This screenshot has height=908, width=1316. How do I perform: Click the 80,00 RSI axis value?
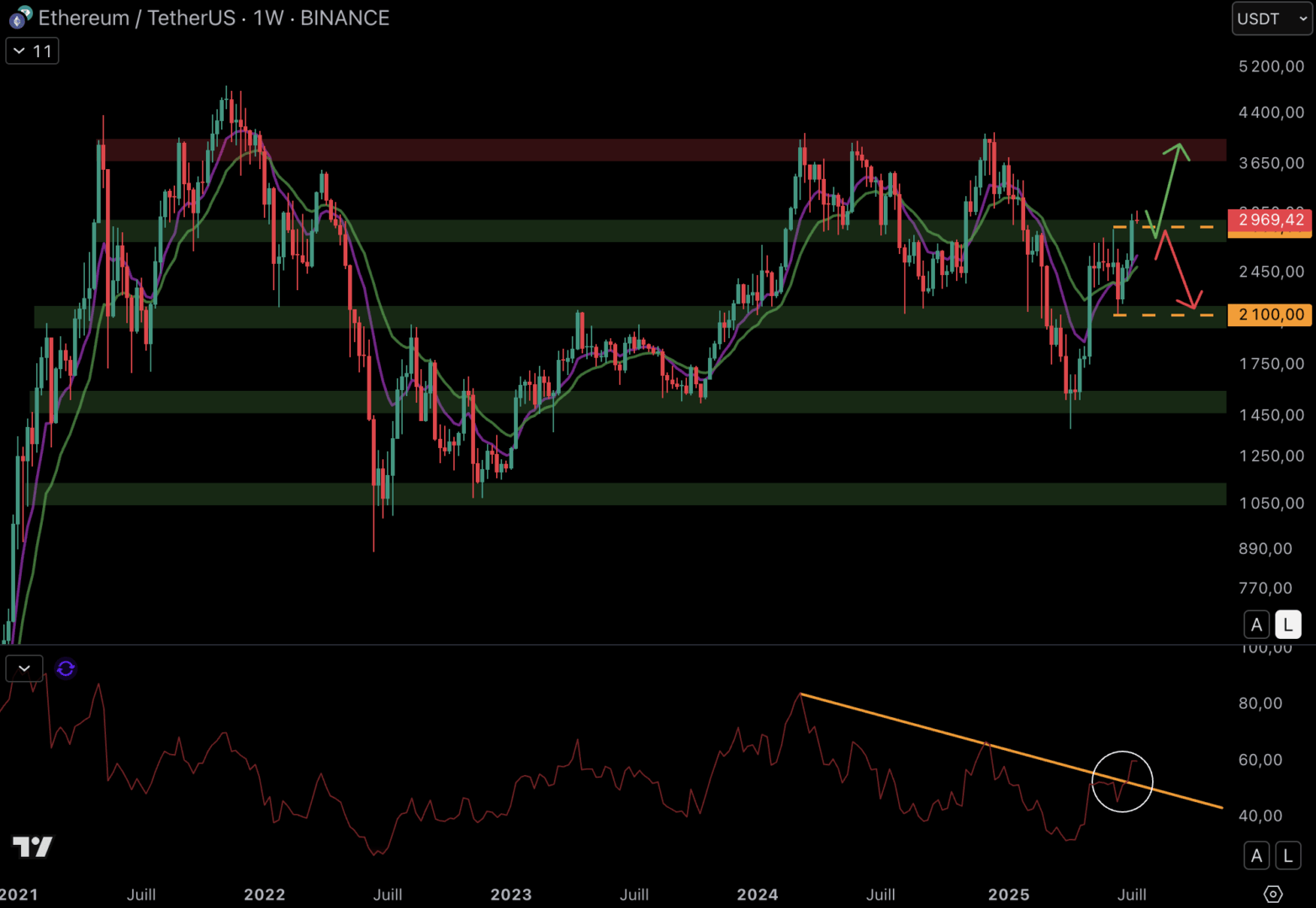pos(1261,703)
